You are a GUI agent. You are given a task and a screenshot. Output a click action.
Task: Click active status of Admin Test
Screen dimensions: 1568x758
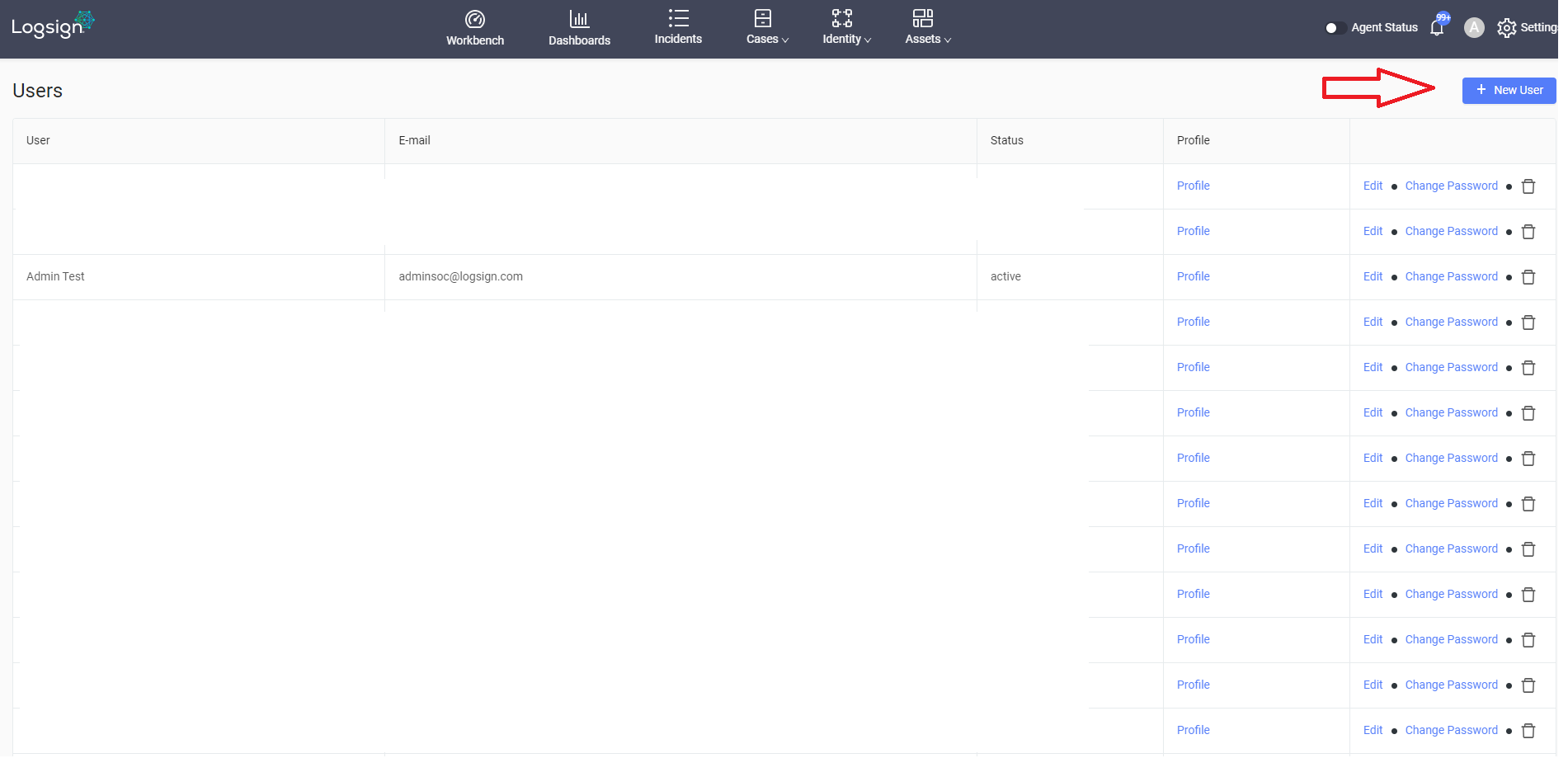(1005, 276)
